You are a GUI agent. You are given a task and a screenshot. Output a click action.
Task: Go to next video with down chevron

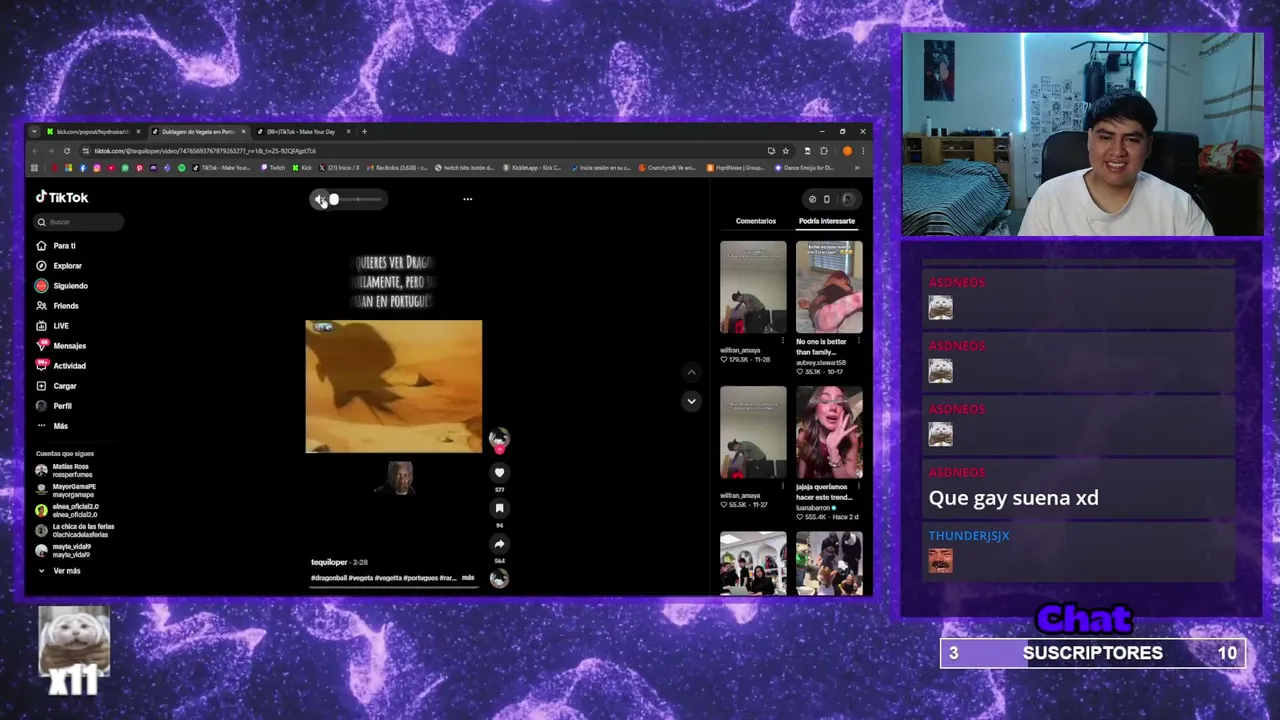[691, 401]
